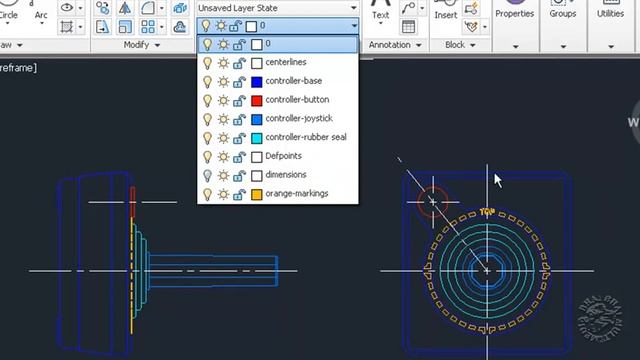The image size is (640, 360).
Task: Open the Ellipse tool dropdown arrow
Action: [80, 8]
